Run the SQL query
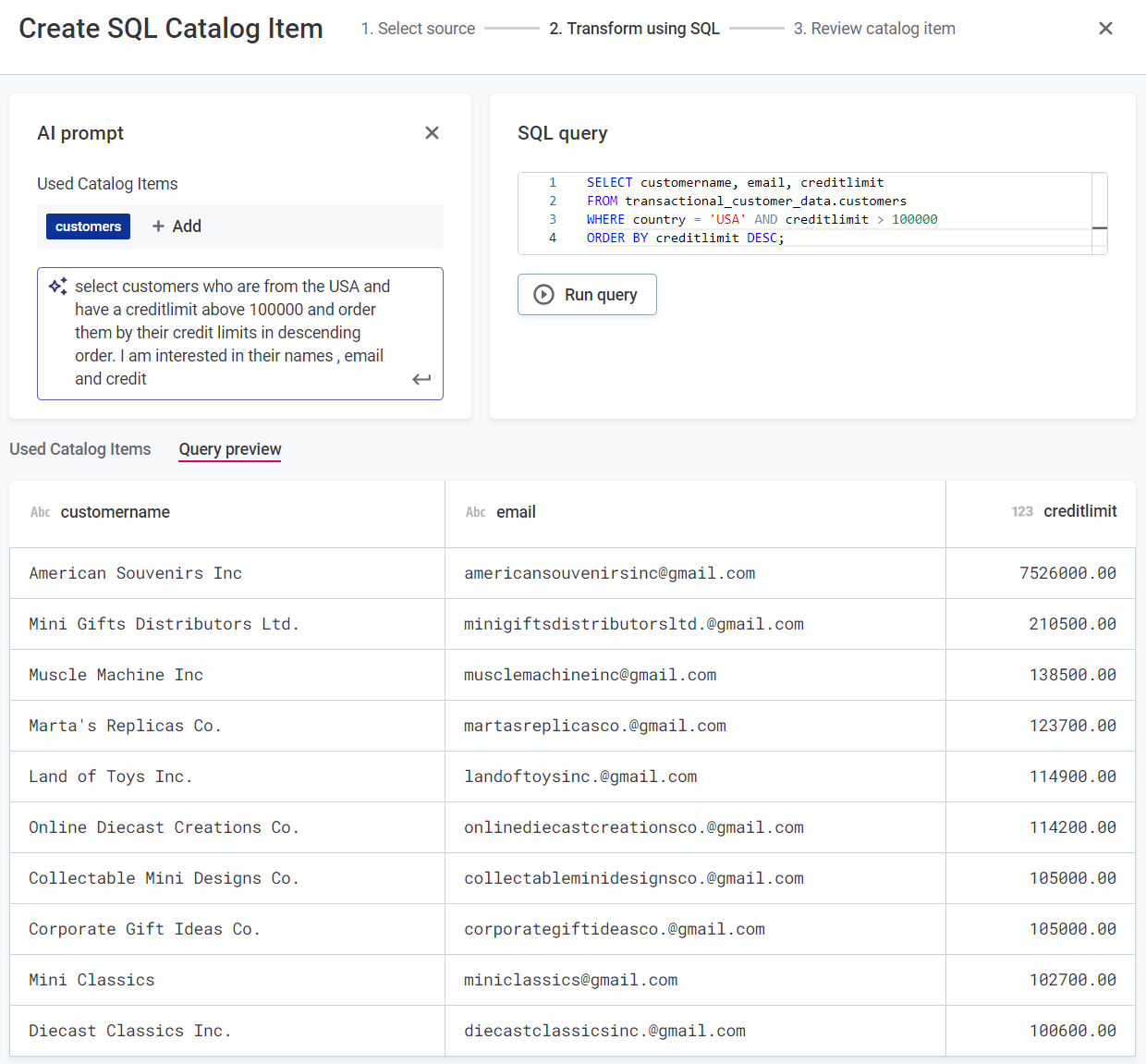This screenshot has width=1146, height=1064. coord(587,295)
